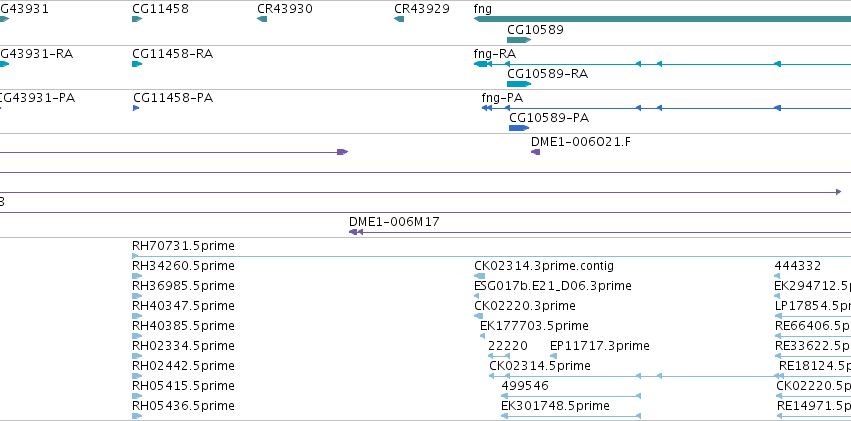Click the CG11458 gene arrow glyph
This screenshot has width=851, height=421.
click(x=137, y=19)
